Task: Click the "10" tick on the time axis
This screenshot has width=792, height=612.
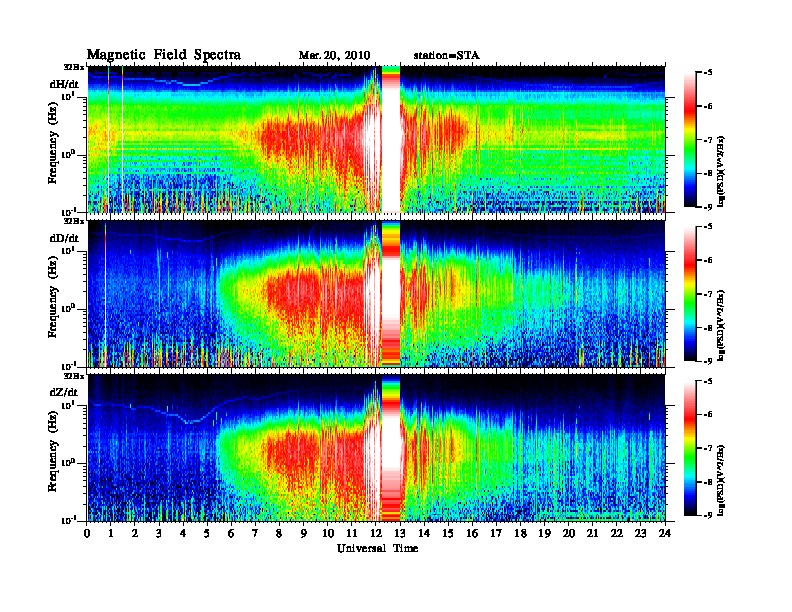Action: pos(328,533)
